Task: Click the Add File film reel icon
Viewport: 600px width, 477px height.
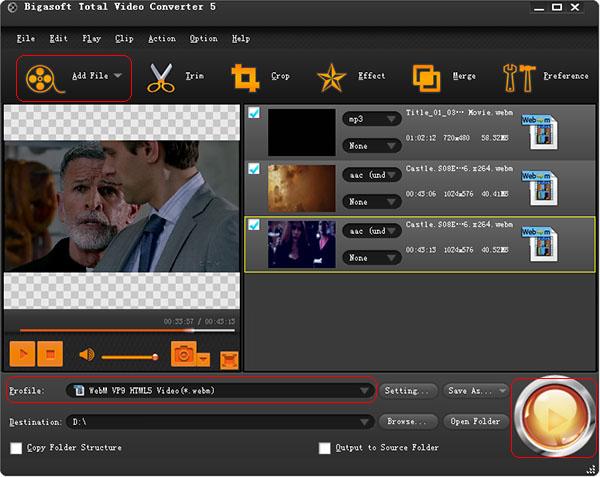Action: pyautogui.click(x=44, y=79)
